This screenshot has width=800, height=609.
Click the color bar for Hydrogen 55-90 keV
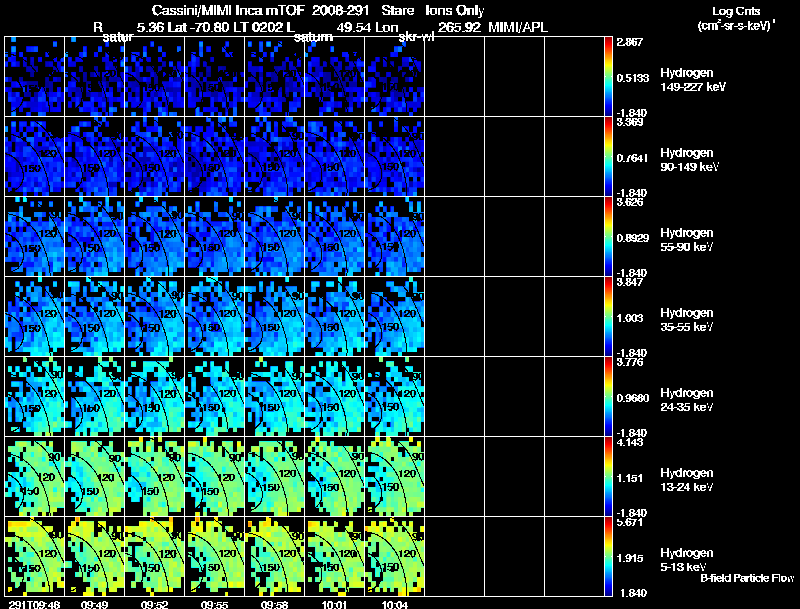point(608,237)
